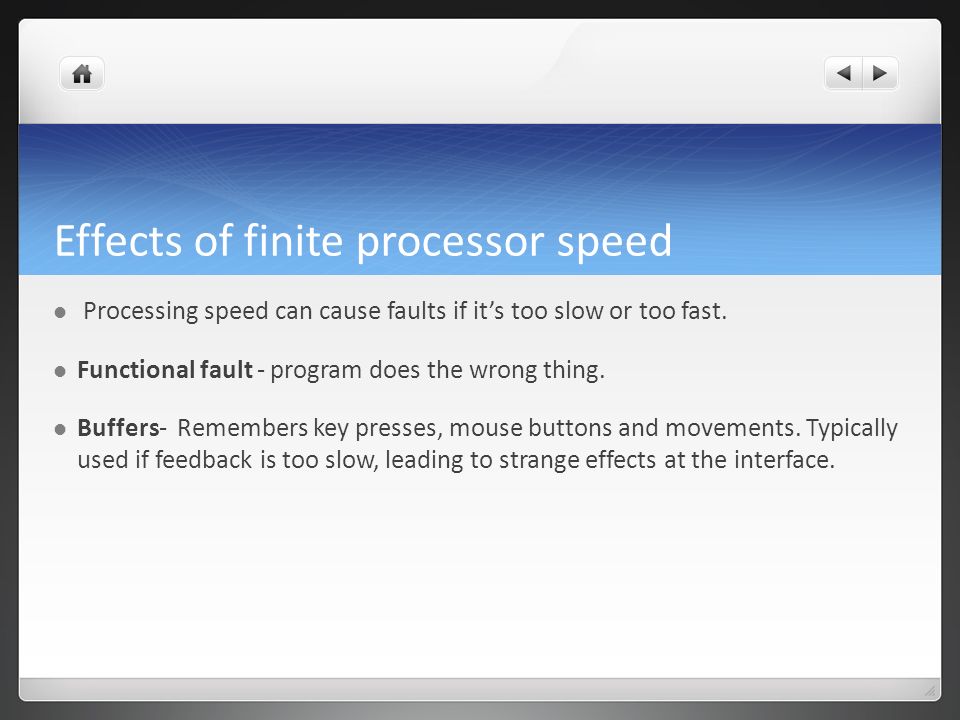This screenshot has height=720, width=960.
Task: Click the text 'program does the wrong thing'
Action: (x=434, y=370)
